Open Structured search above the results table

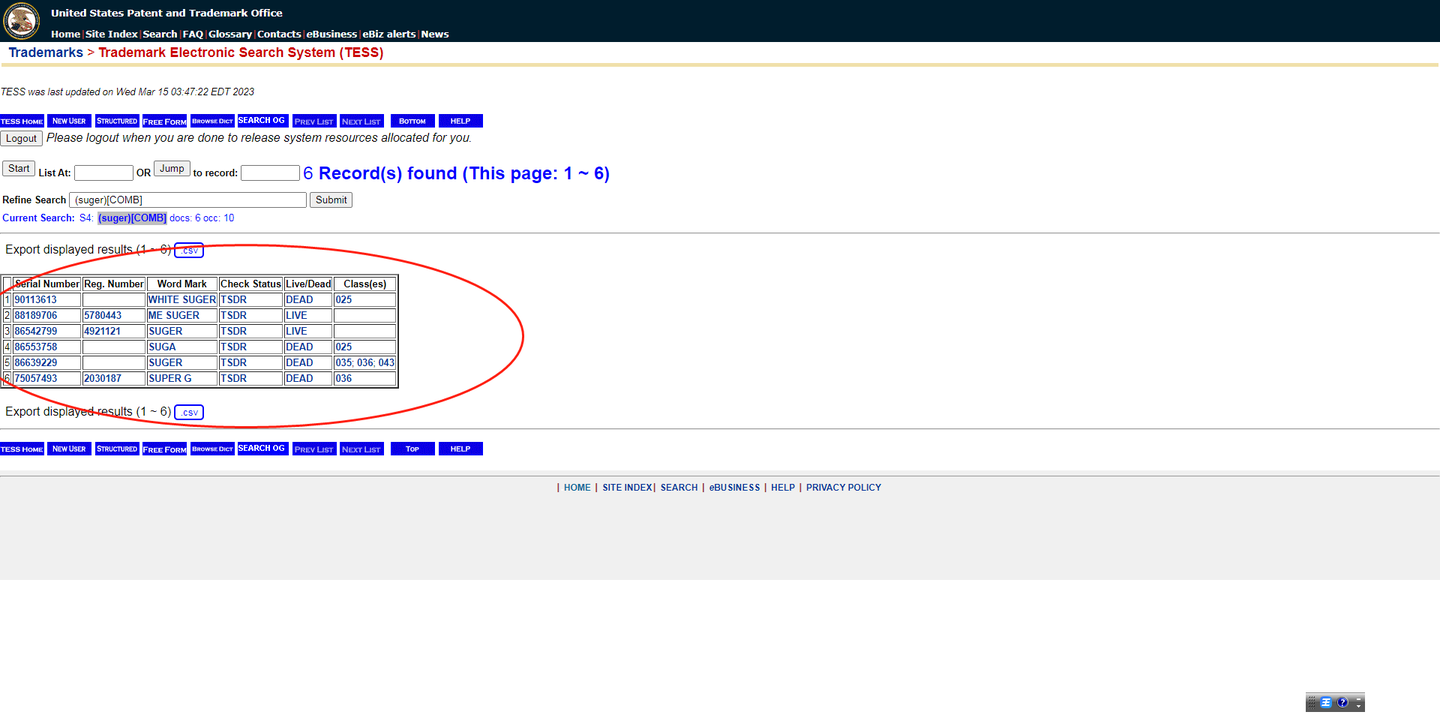117,121
